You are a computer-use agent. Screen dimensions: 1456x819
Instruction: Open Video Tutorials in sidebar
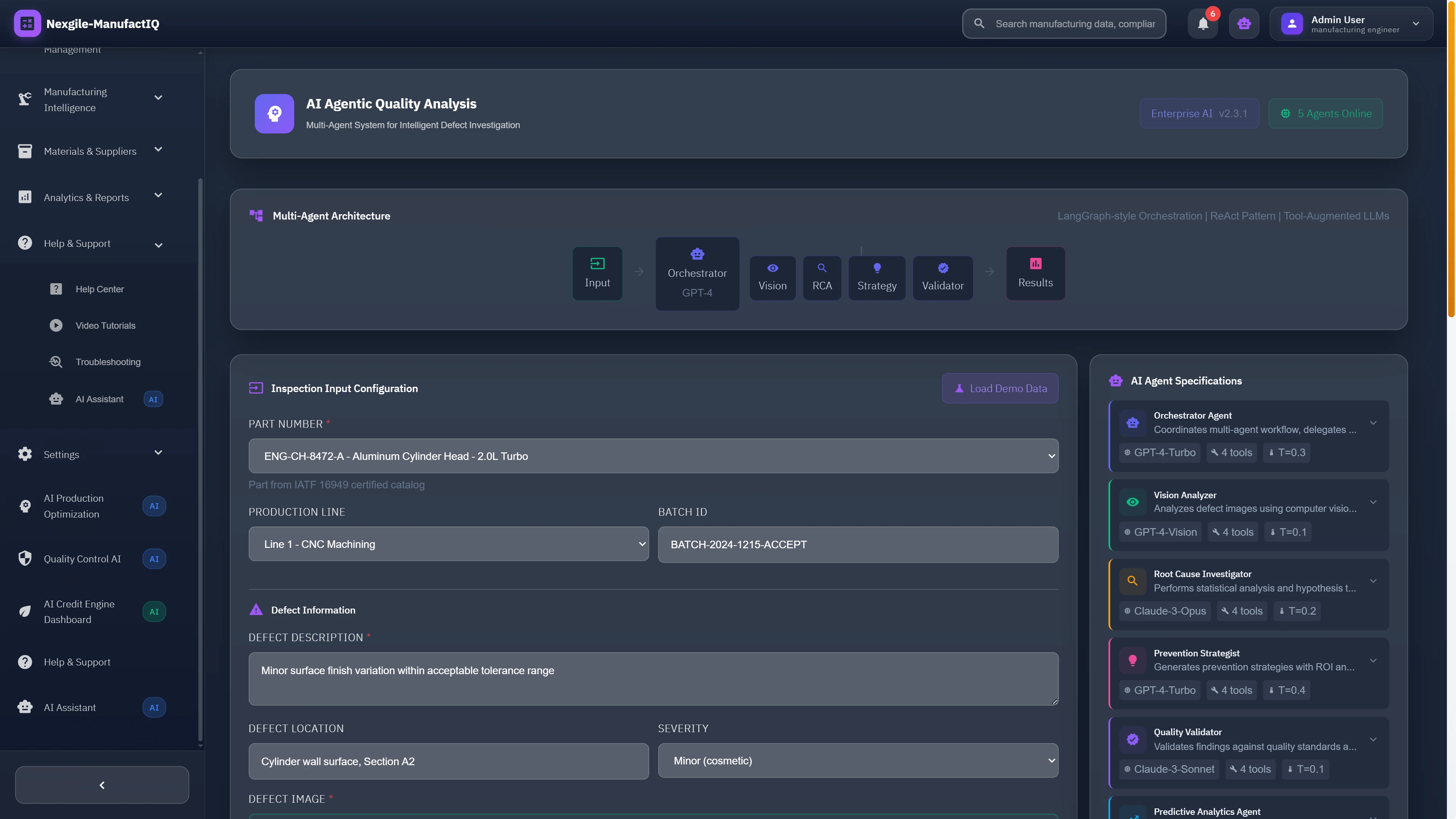pyautogui.click(x=105, y=326)
